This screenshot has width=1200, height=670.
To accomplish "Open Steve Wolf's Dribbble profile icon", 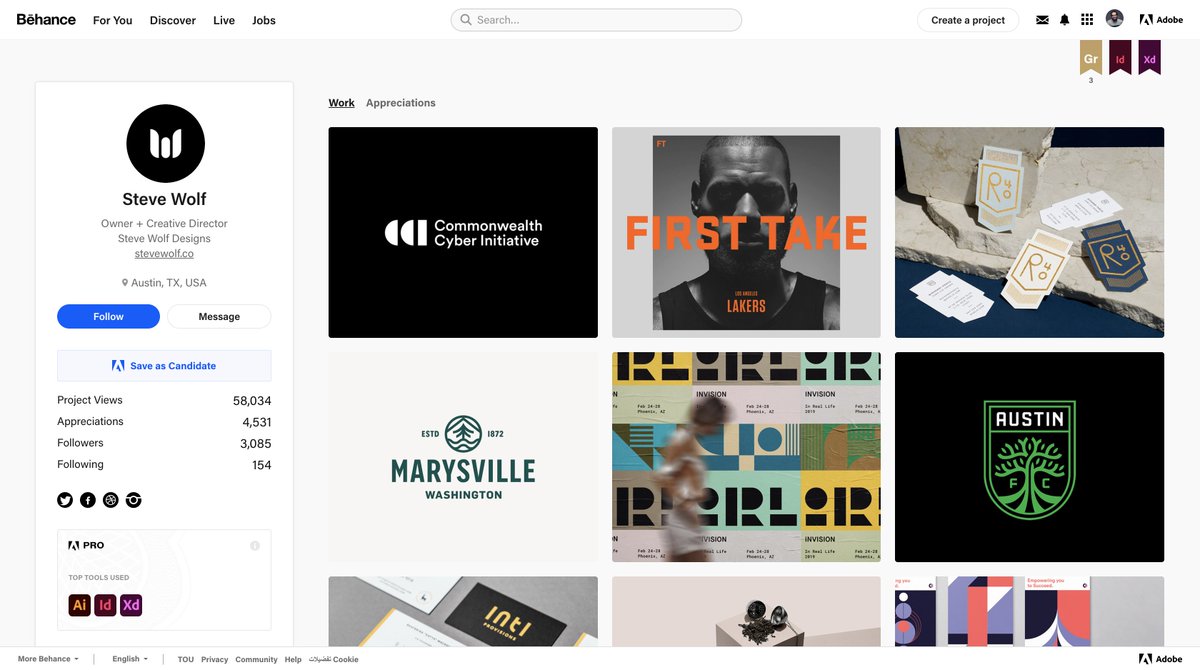I will pos(111,500).
